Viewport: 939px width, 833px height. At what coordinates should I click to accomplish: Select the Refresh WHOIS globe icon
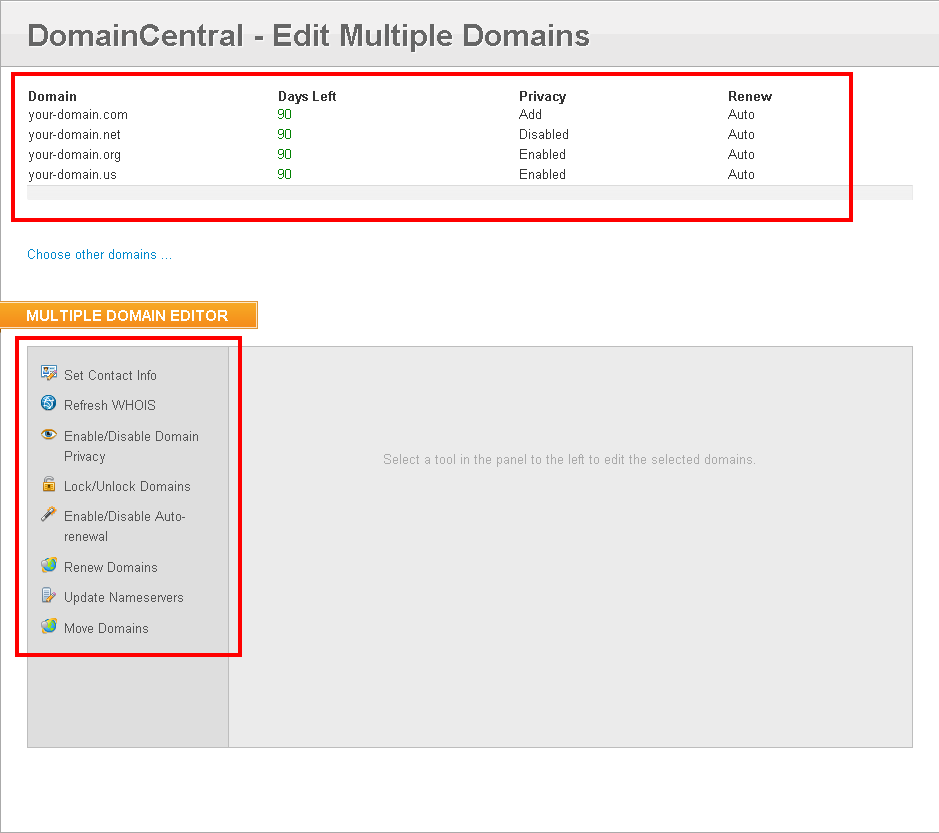[49, 404]
